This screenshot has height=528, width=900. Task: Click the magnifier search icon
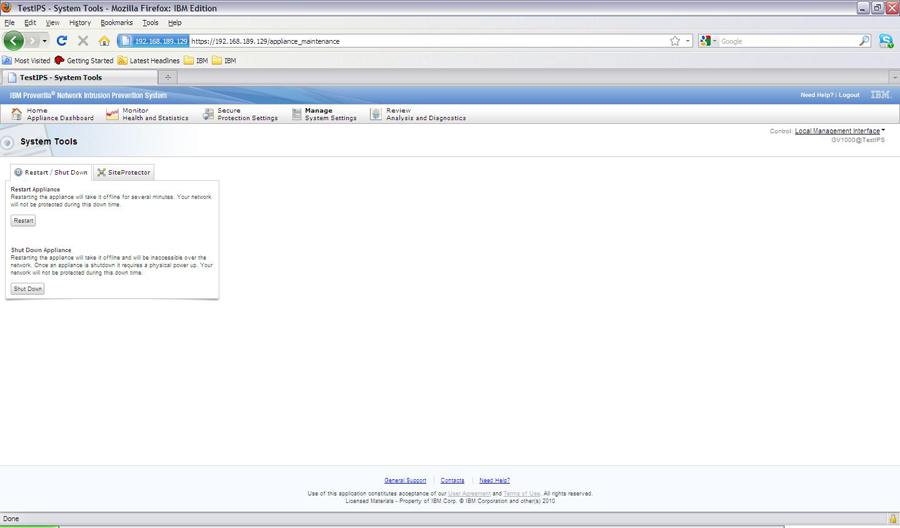[x=864, y=41]
